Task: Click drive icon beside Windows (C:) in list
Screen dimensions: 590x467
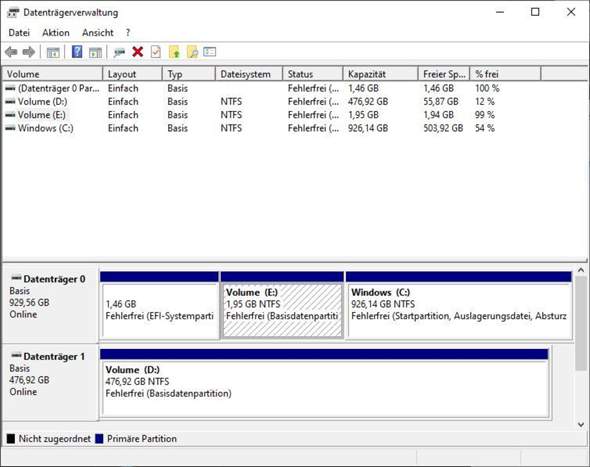Action: (11, 128)
